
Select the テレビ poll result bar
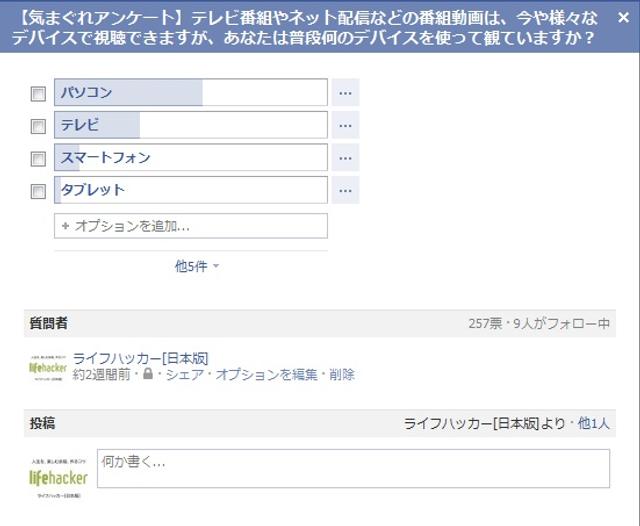click(191, 125)
